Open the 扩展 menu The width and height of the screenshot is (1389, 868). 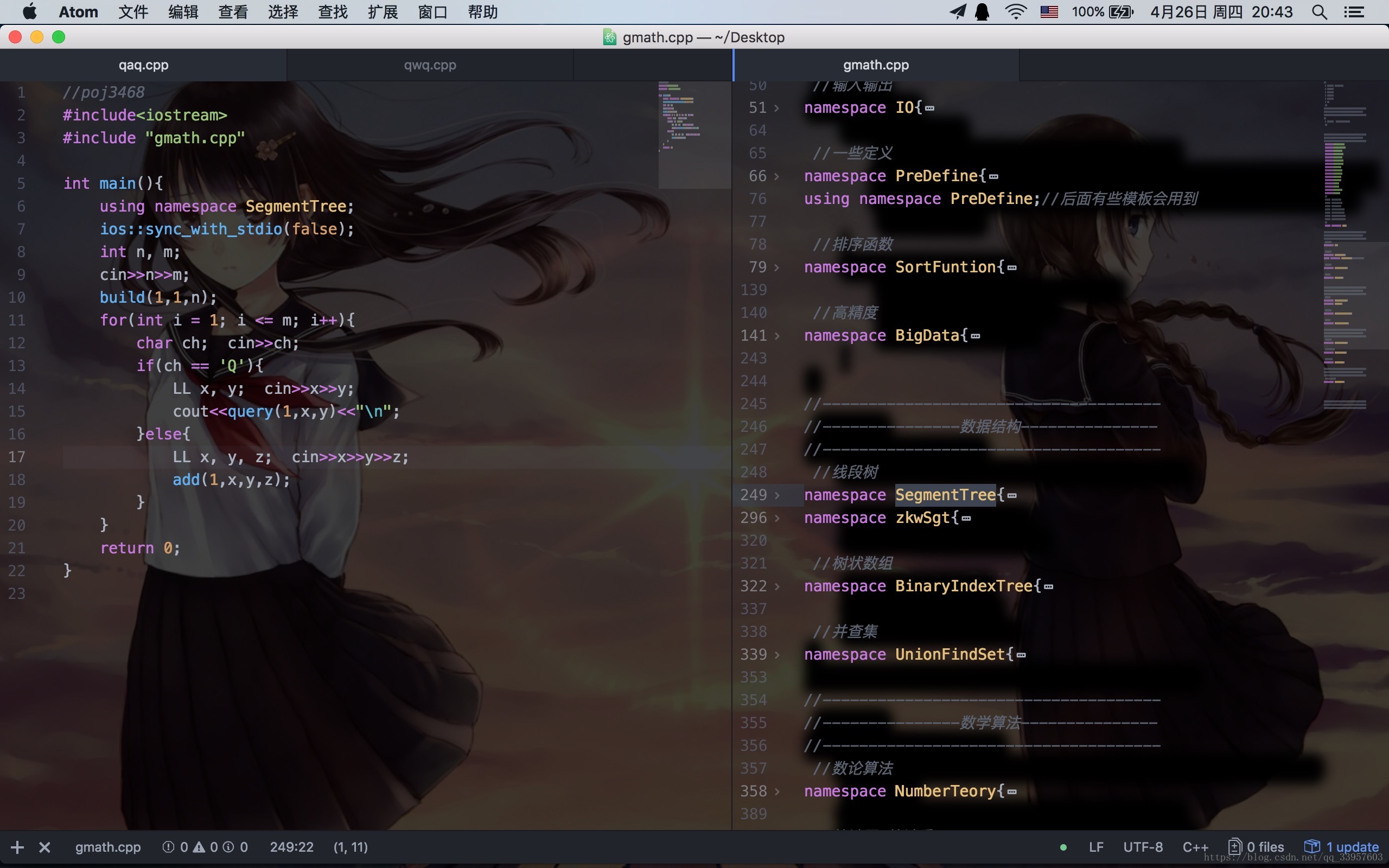[x=383, y=12]
